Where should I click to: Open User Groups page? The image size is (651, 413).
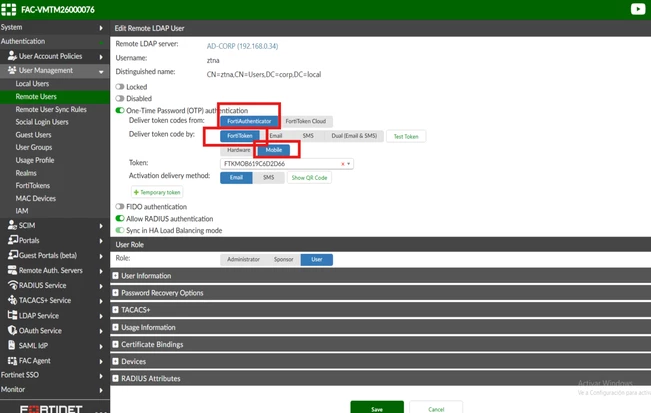pyautogui.click(x=34, y=147)
